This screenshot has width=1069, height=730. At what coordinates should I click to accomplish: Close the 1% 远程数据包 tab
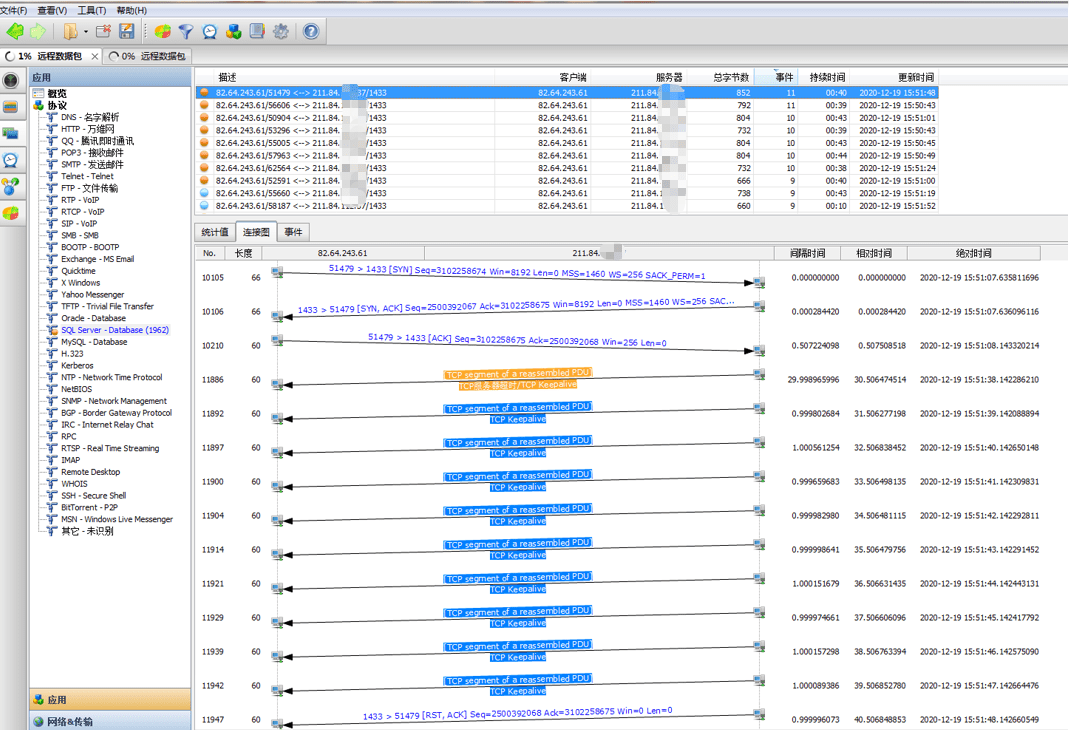click(95, 57)
